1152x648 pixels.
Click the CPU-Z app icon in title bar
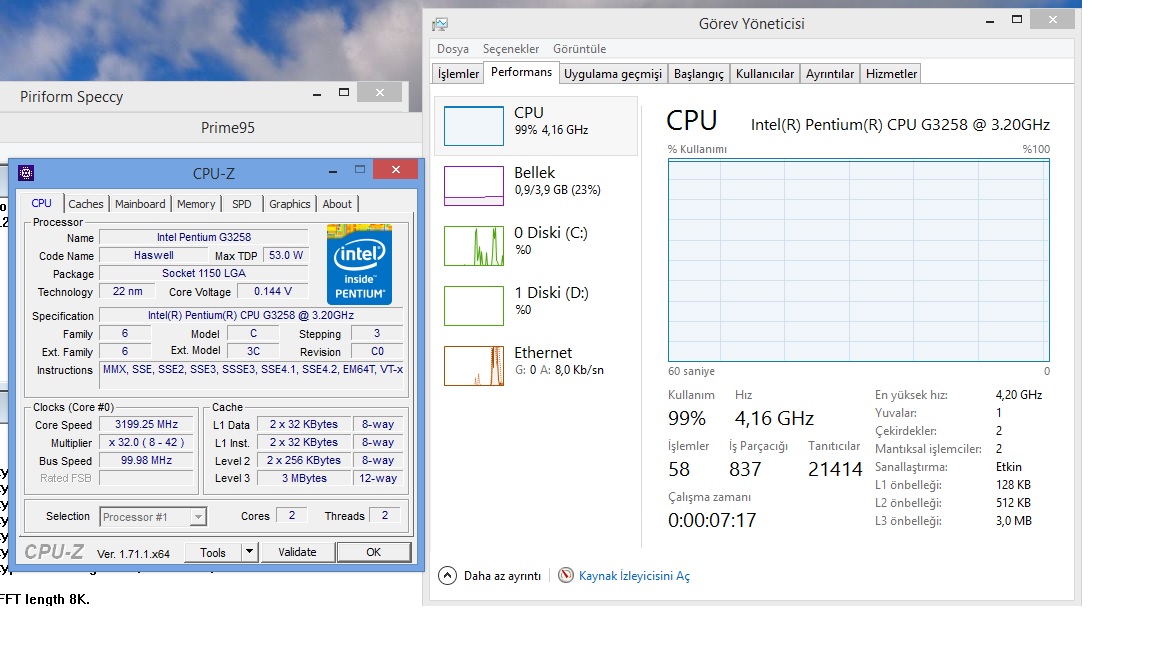coord(26,173)
